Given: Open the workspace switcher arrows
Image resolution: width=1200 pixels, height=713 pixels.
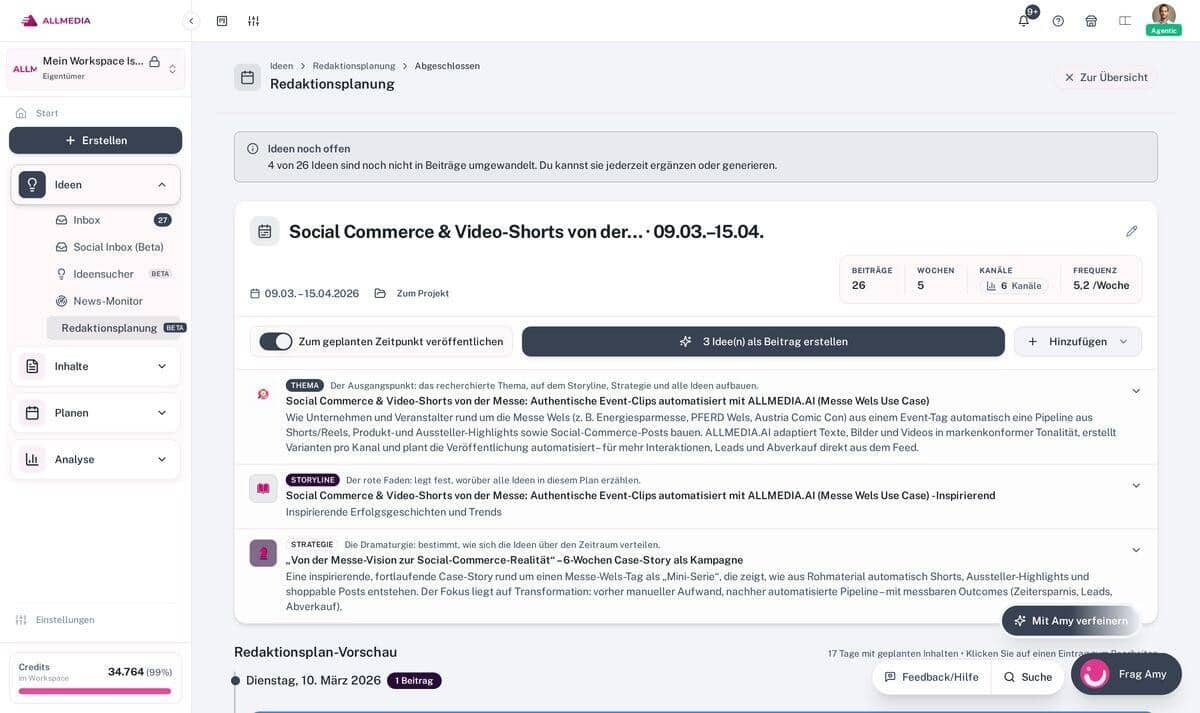Looking at the screenshot, I should click(x=172, y=69).
